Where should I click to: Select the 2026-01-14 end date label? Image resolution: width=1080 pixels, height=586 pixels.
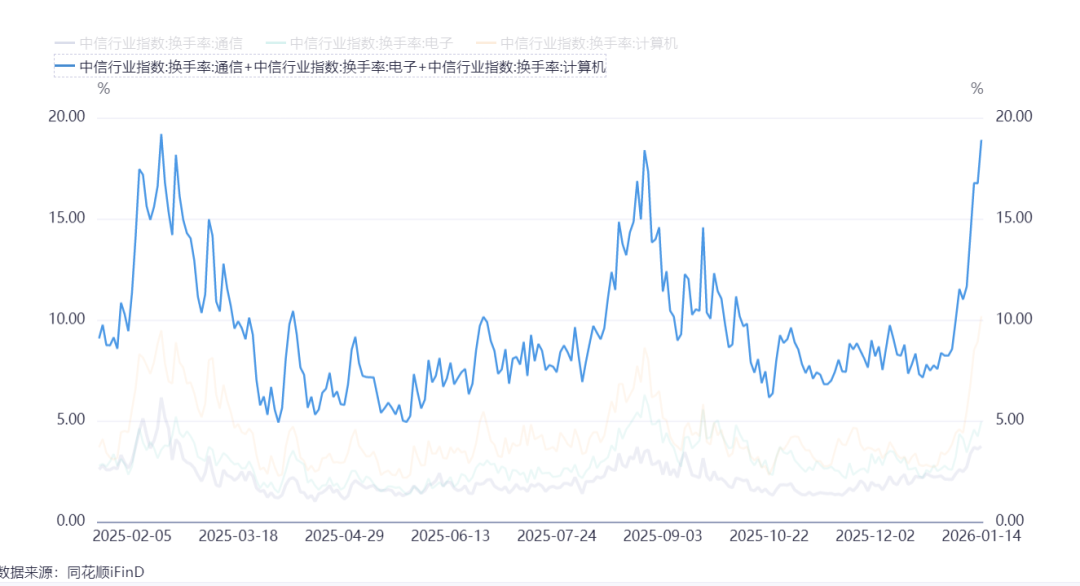982,536
